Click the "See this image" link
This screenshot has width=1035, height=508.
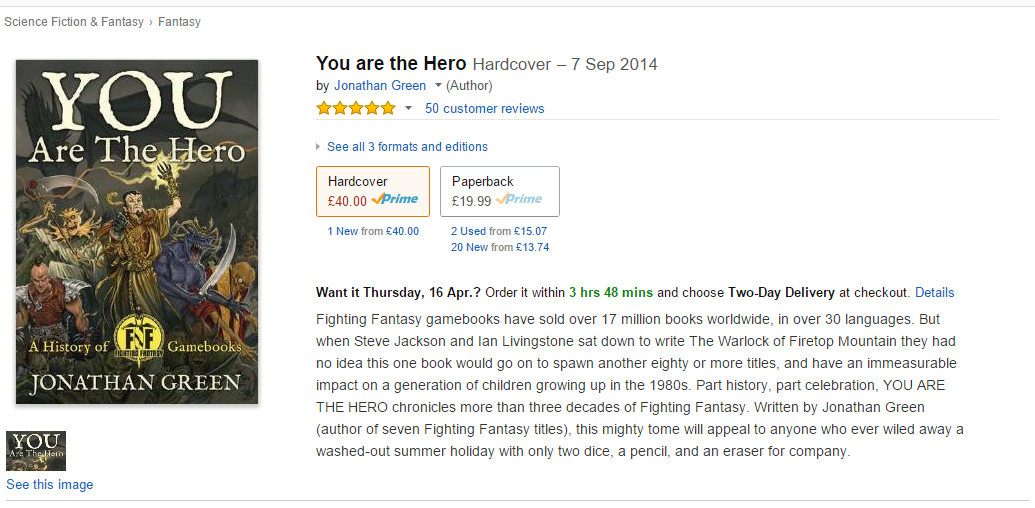[50, 485]
